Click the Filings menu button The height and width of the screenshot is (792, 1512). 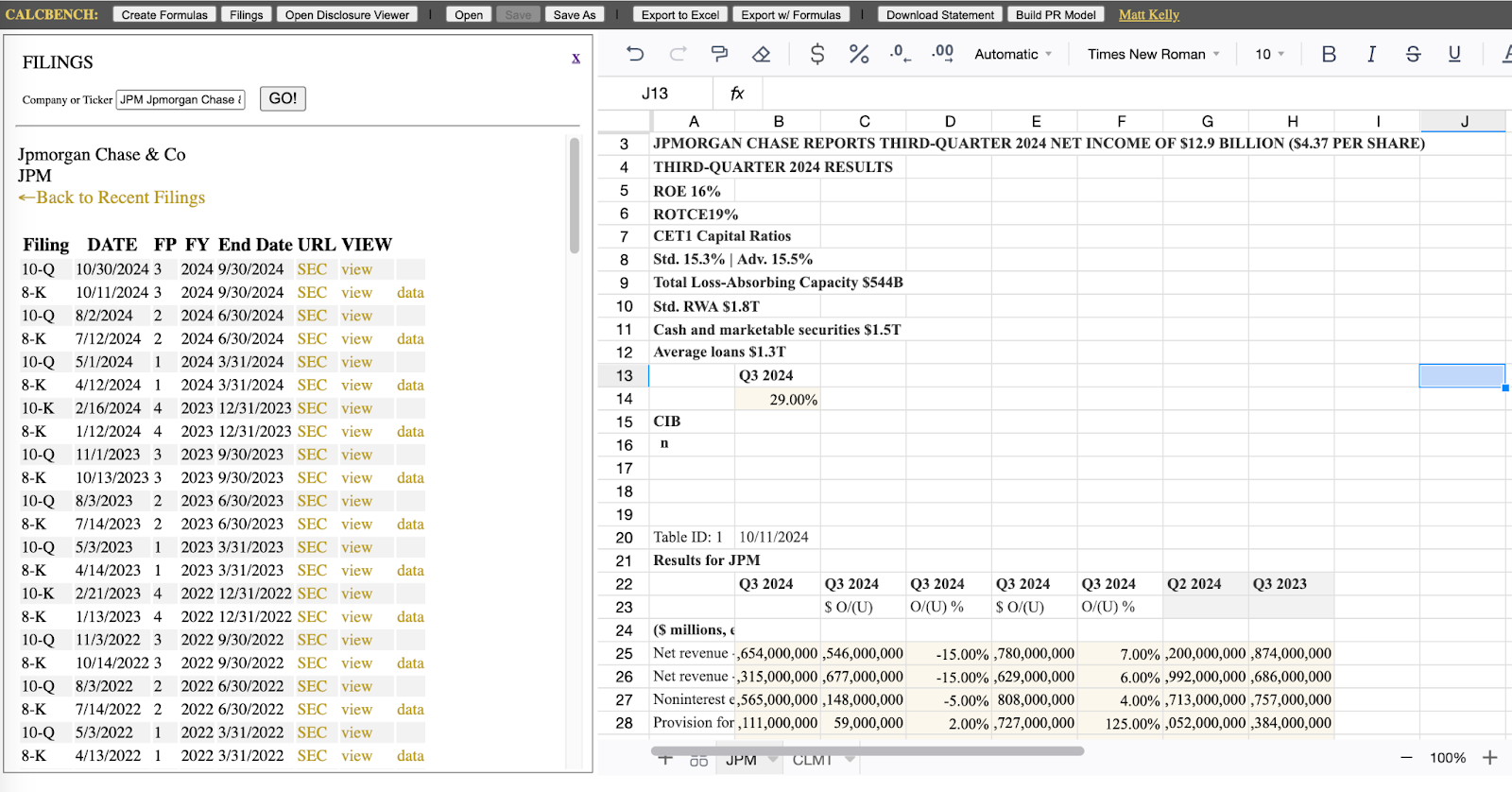[x=247, y=14]
